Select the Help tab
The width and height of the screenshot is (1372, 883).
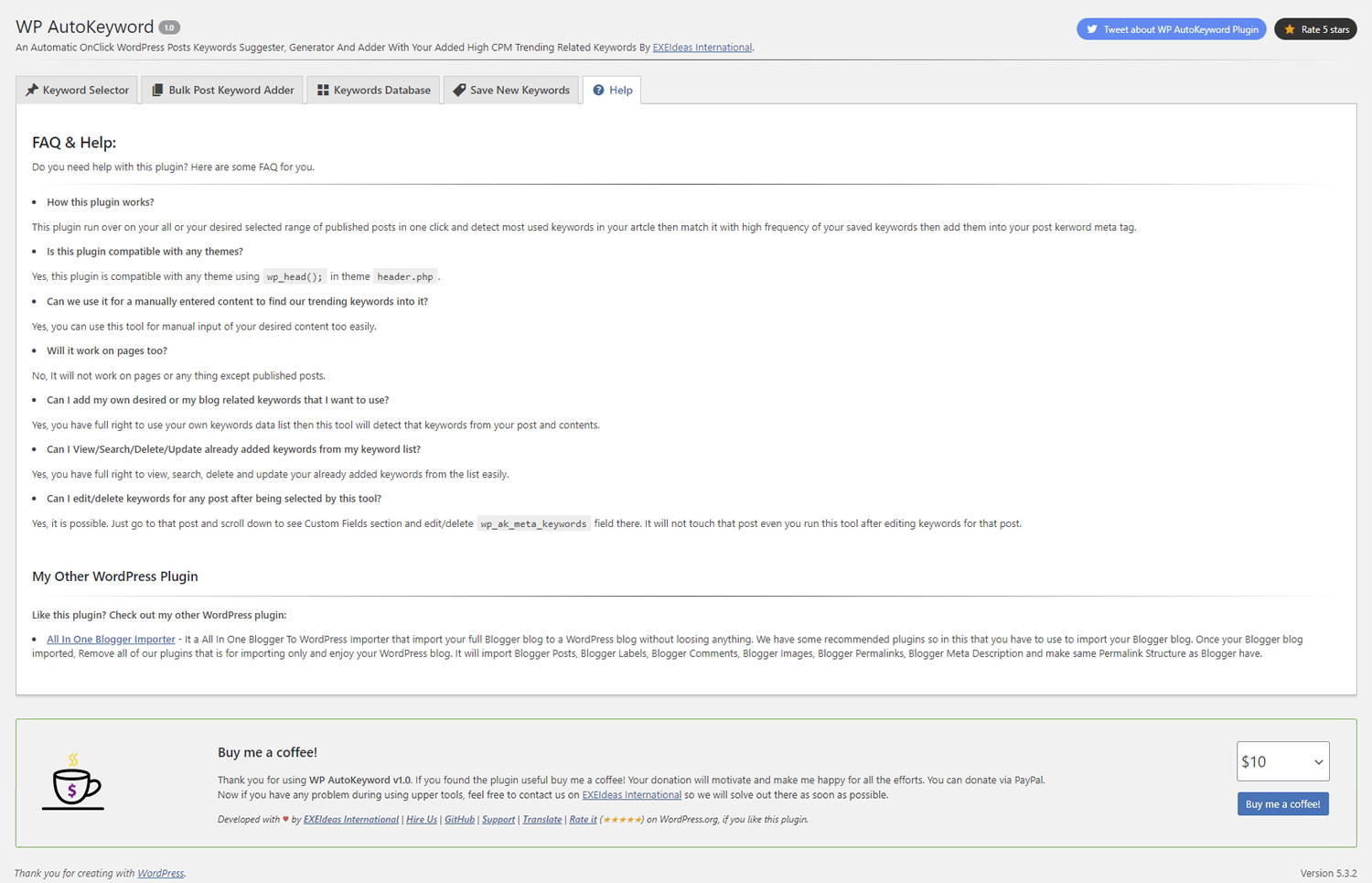pos(612,90)
